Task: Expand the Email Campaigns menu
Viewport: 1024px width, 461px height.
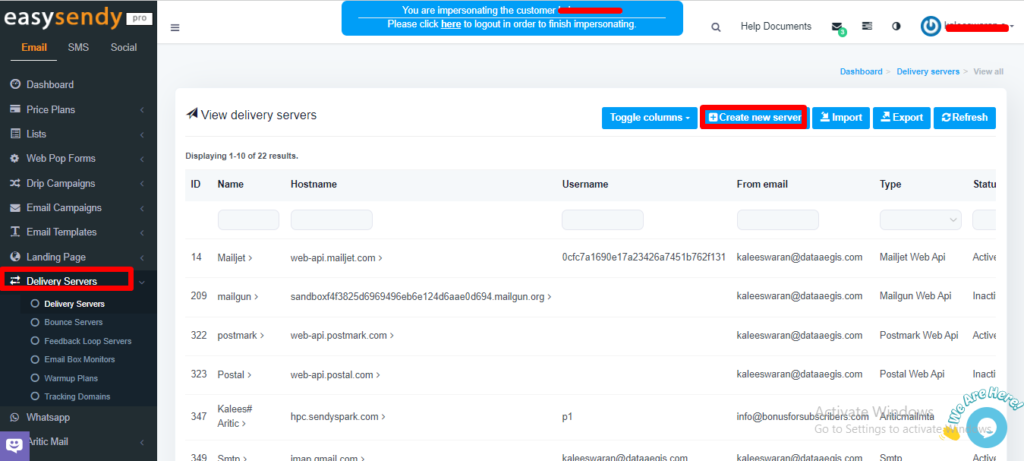Action: pos(63,208)
